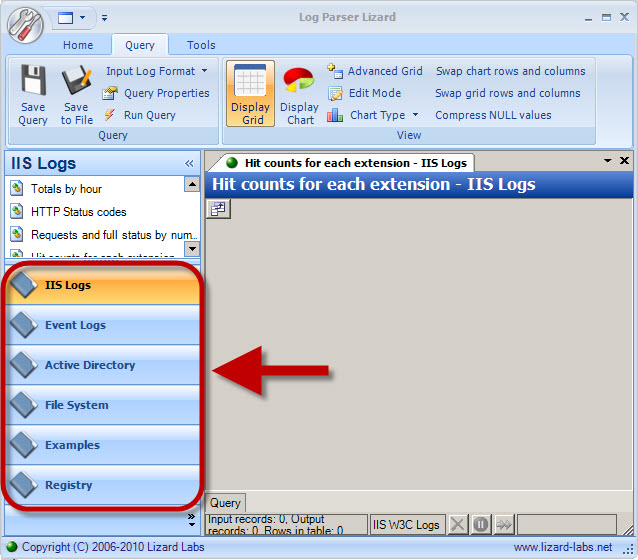
Task: Activate the Display Grid view
Action: click(250, 94)
